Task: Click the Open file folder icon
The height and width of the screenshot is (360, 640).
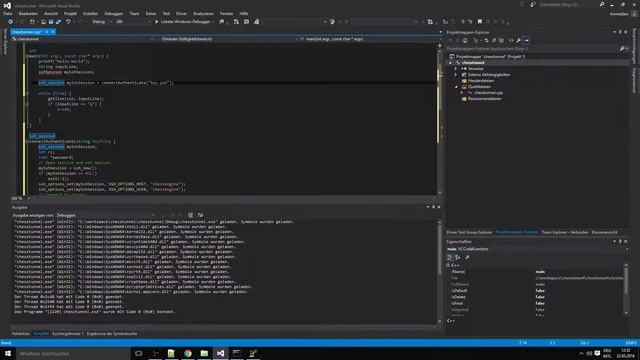Action: [43, 22]
